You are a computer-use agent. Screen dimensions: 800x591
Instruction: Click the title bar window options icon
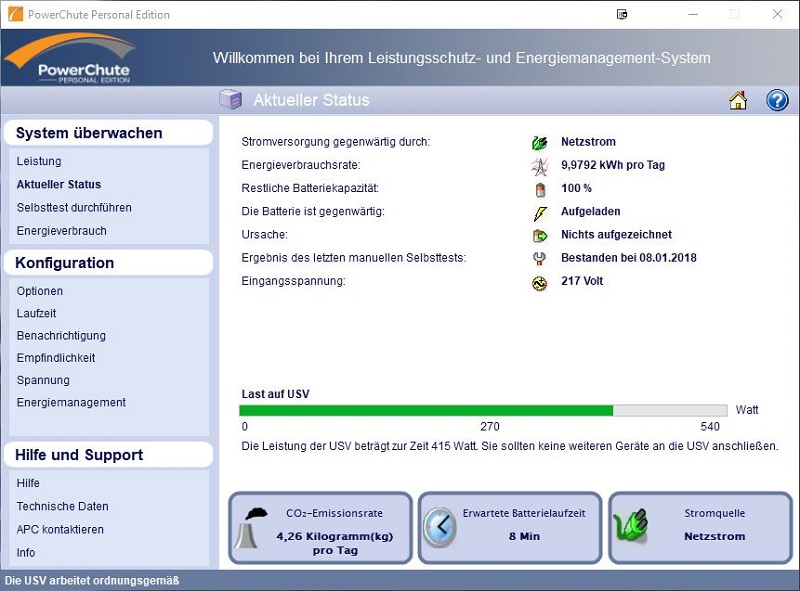coord(622,14)
